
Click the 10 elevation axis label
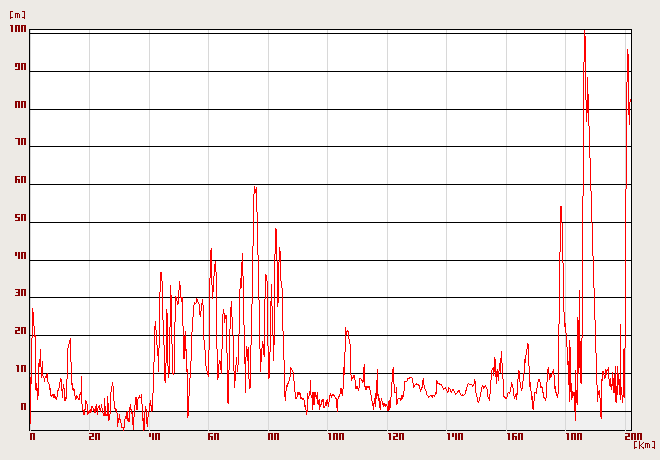pyautogui.click(x=20, y=369)
